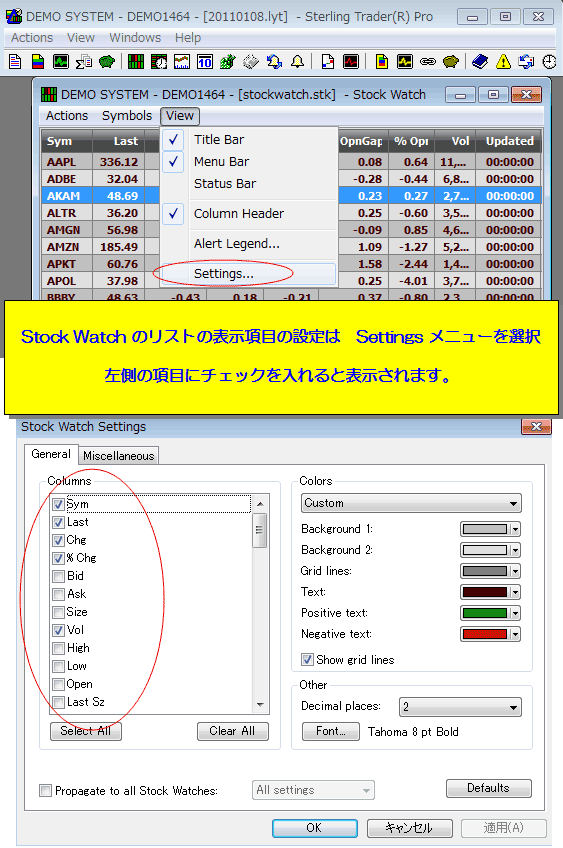Open the Symbols menu in Stock Watch
Screen dimensions: 563x848
click(127, 116)
